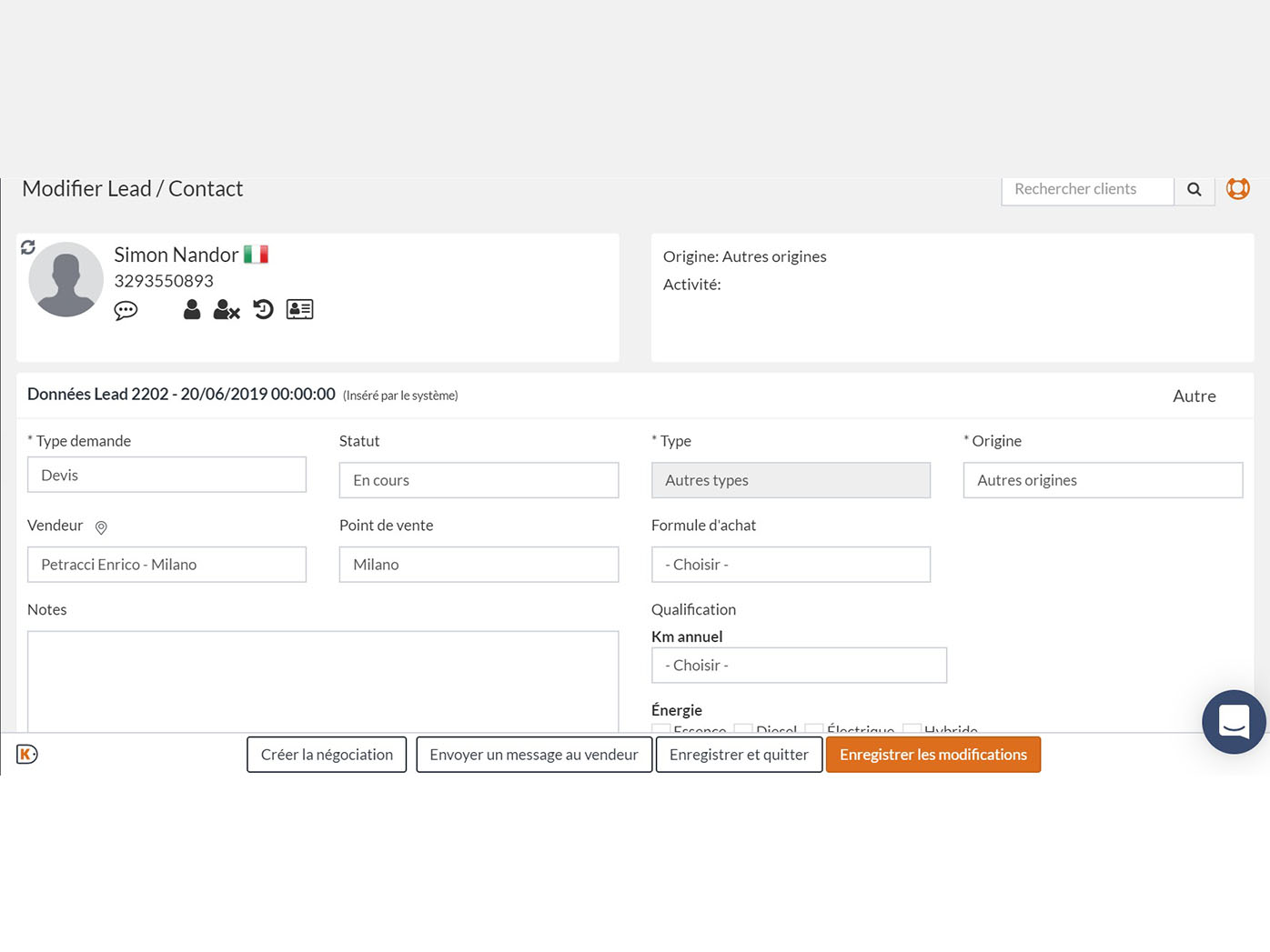
Task: Click the Autre label in the lead header
Action: [1194, 396]
